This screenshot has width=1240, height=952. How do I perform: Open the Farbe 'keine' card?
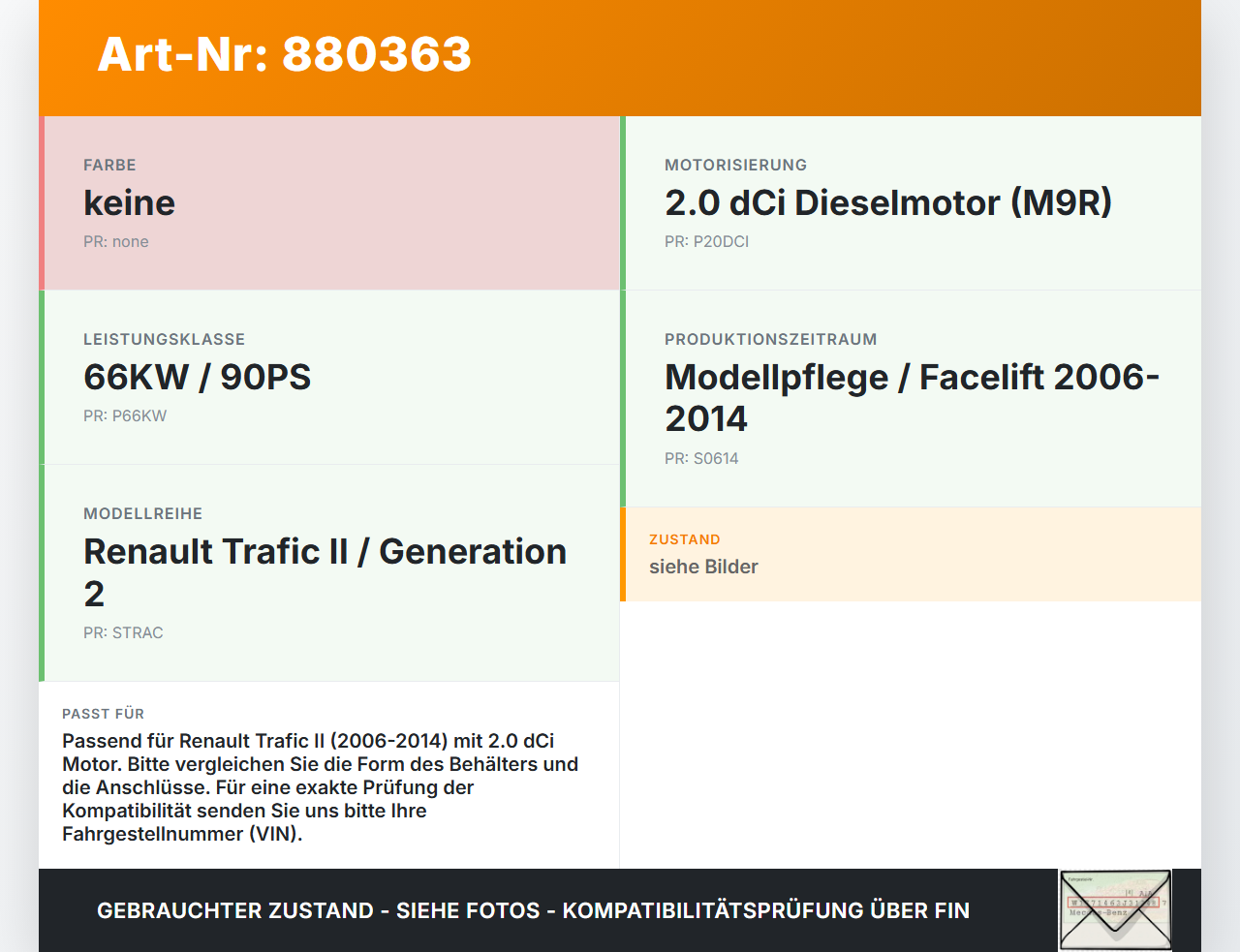(x=329, y=203)
